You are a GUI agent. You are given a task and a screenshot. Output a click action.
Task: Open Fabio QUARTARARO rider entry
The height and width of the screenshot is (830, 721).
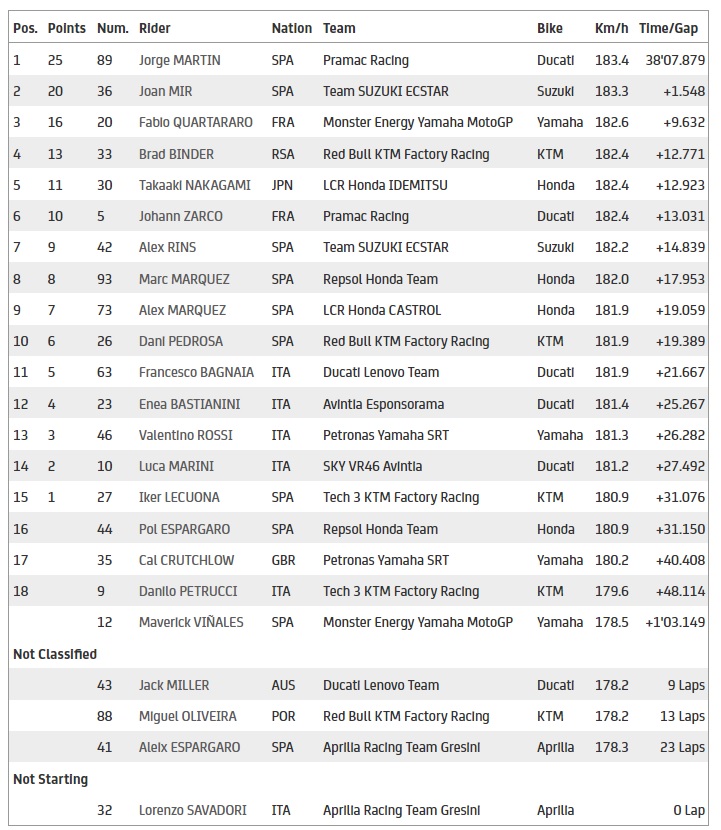click(x=195, y=122)
